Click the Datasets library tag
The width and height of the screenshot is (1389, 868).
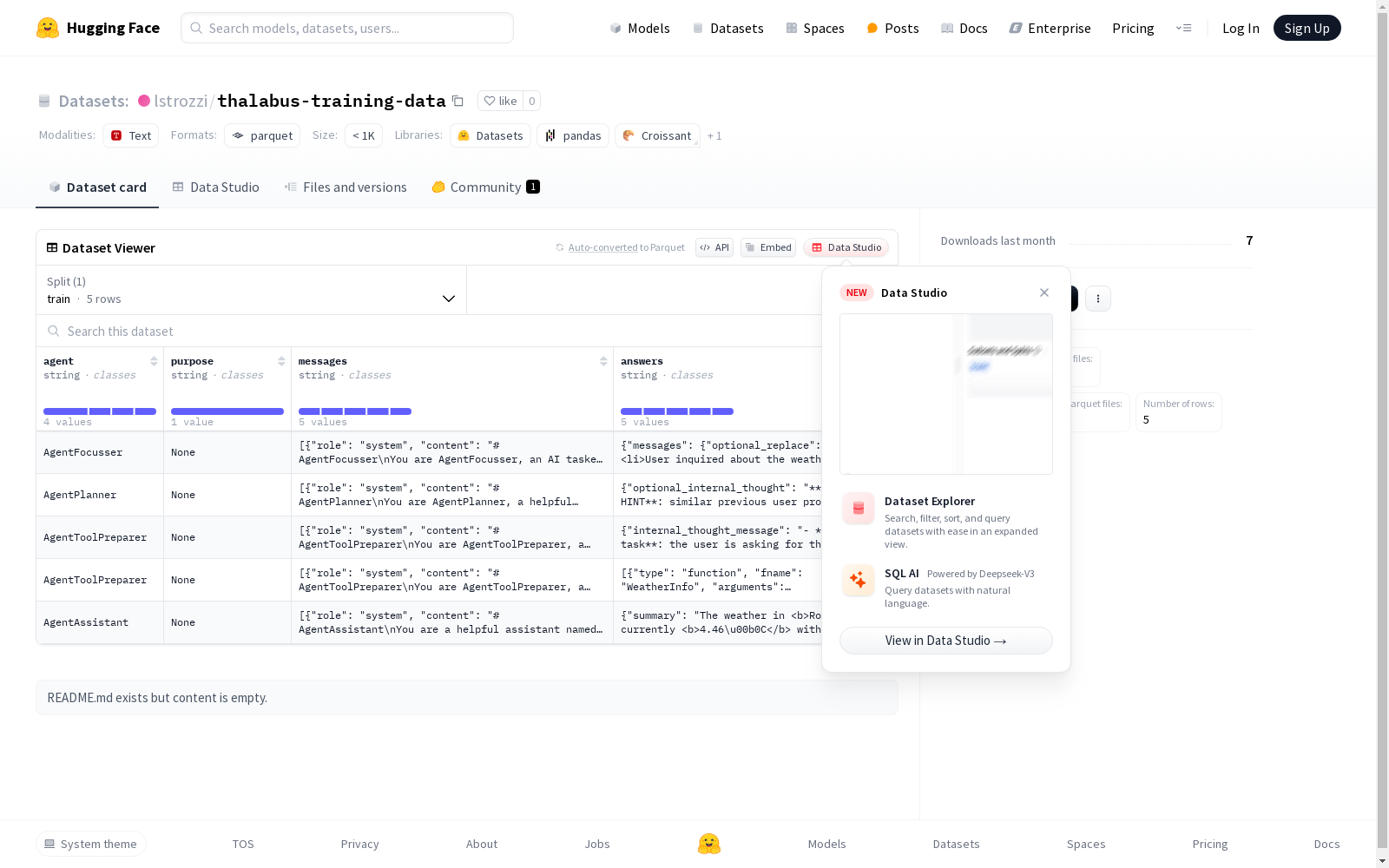point(490,135)
